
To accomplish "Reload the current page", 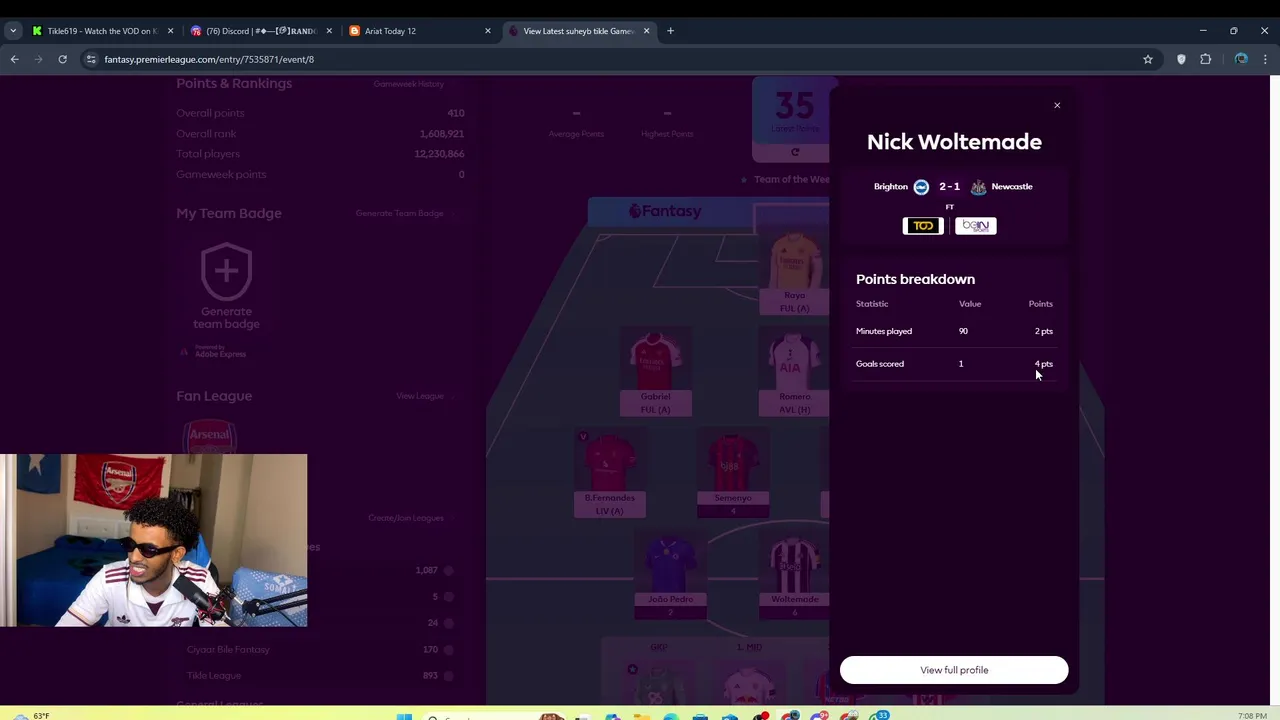I will 62,59.
